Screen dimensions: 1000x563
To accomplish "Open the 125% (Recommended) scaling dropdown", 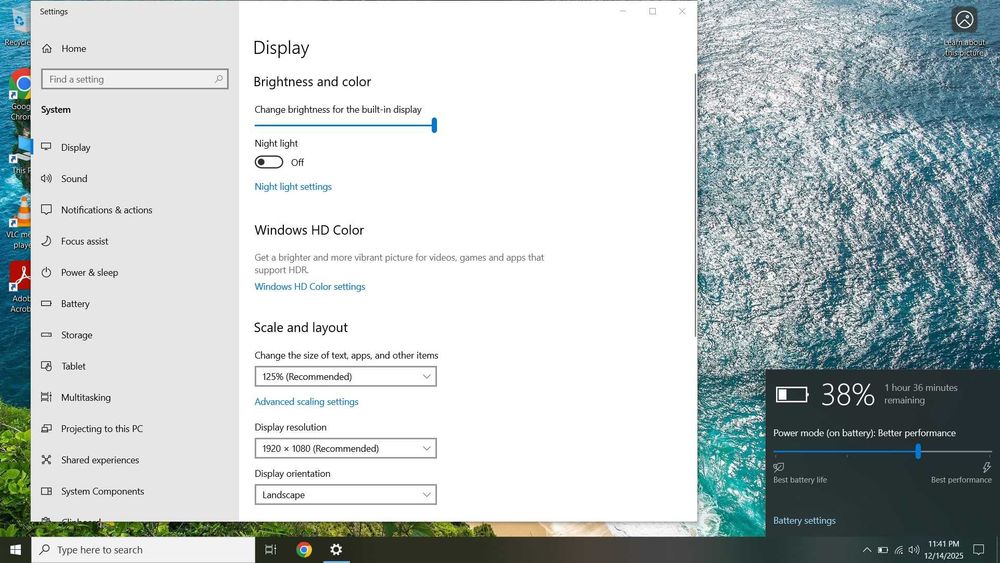I will [x=346, y=376].
